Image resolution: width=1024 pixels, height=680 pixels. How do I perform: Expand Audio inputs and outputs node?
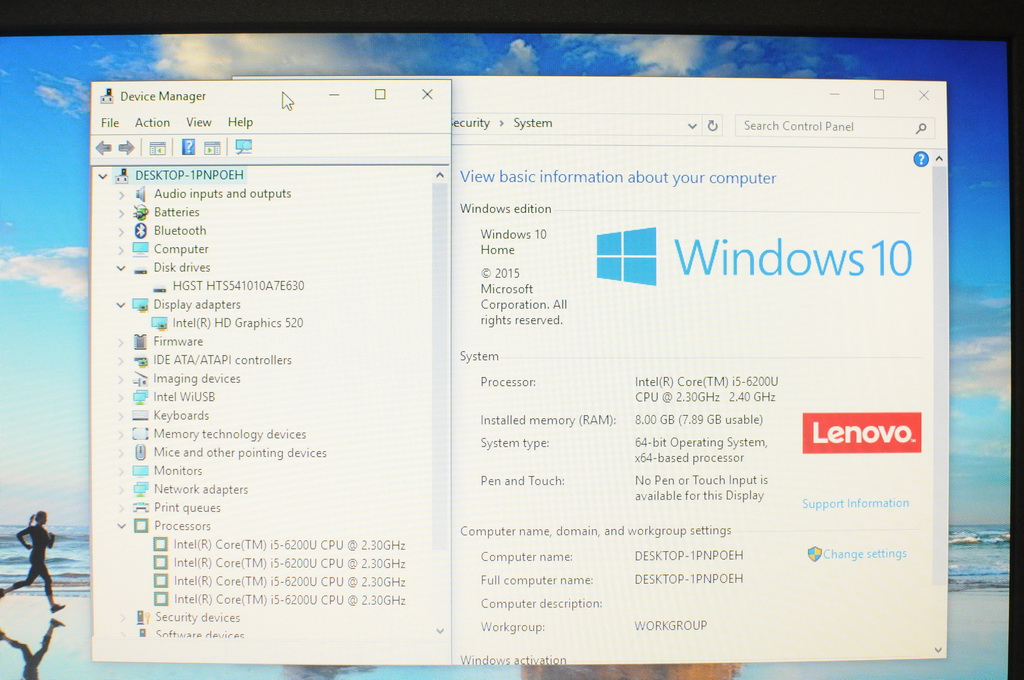[121, 195]
